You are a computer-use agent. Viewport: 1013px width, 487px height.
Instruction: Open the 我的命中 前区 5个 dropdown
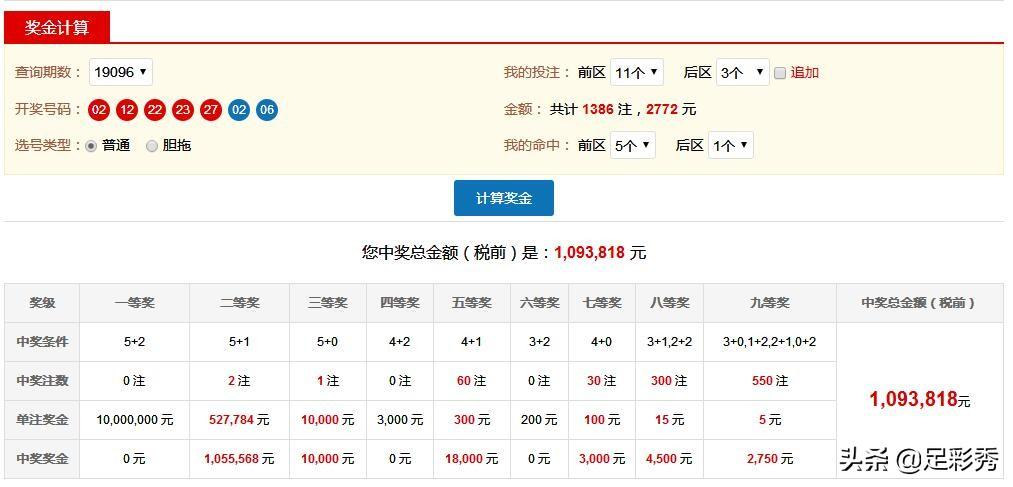632,145
